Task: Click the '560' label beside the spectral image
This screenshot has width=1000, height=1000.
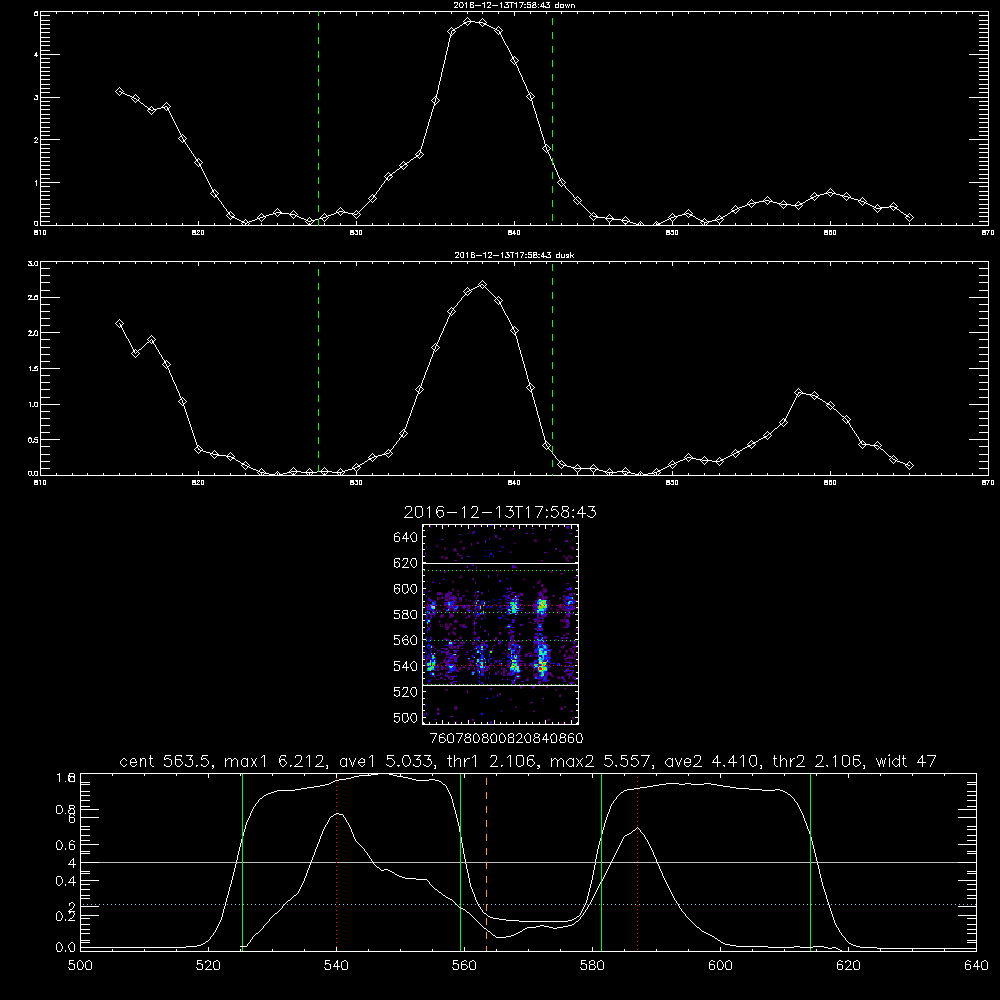Action: click(406, 640)
